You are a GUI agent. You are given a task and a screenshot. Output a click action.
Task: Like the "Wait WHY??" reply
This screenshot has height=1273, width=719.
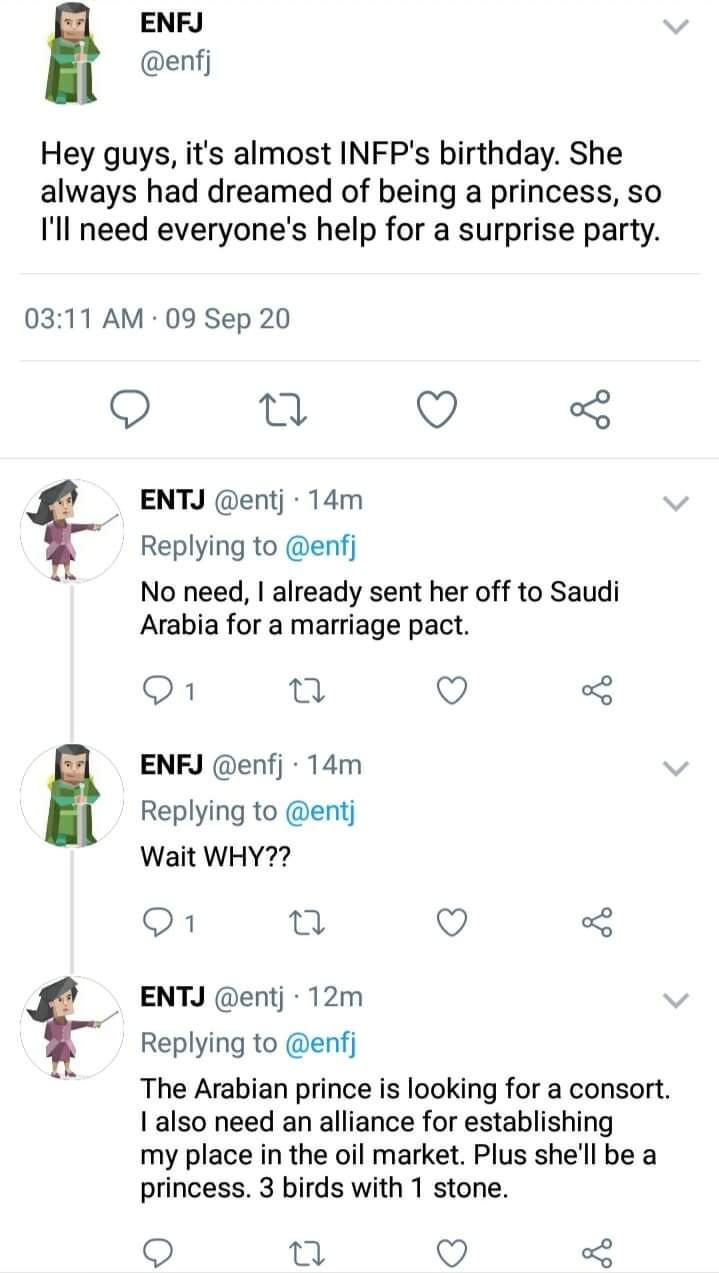coord(453,924)
